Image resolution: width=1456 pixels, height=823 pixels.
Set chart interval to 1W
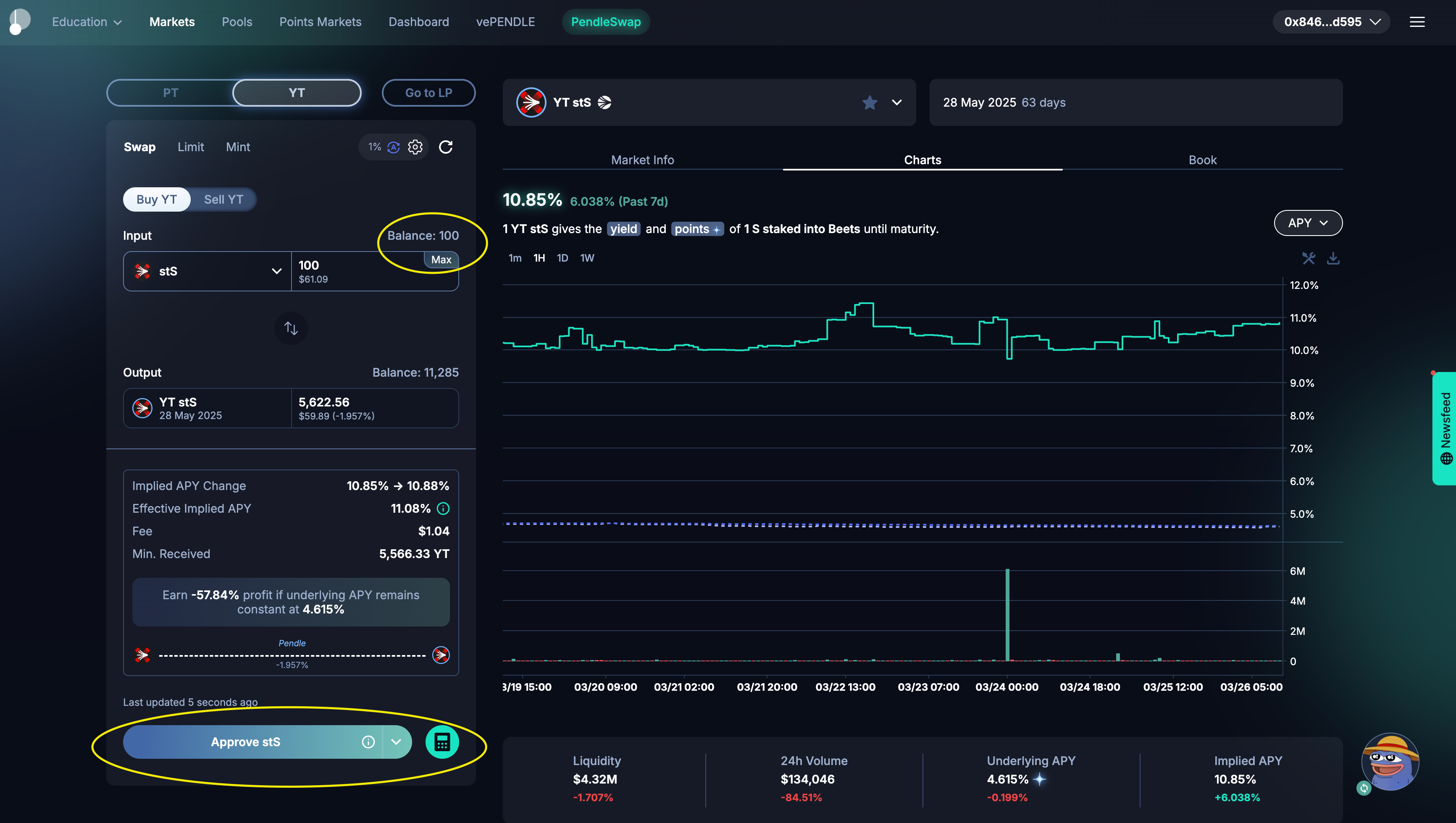(x=587, y=258)
